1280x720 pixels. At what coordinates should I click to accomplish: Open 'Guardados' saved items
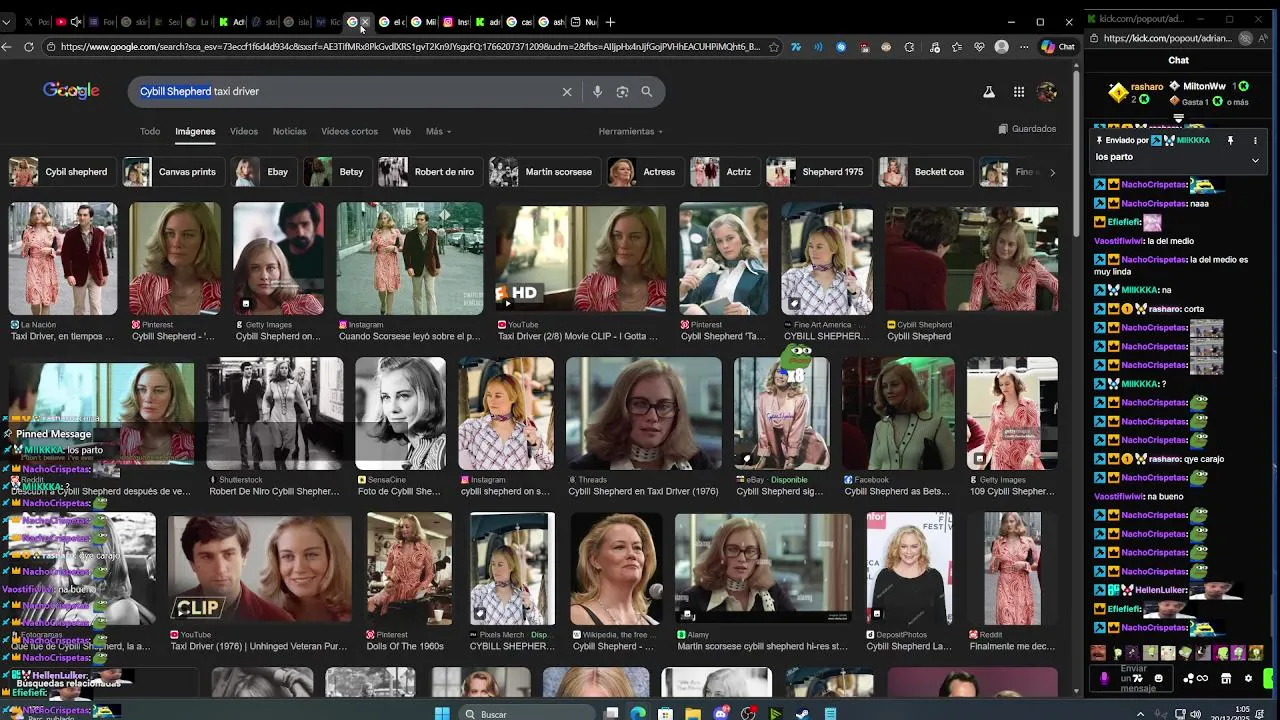tap(1027, 129)
